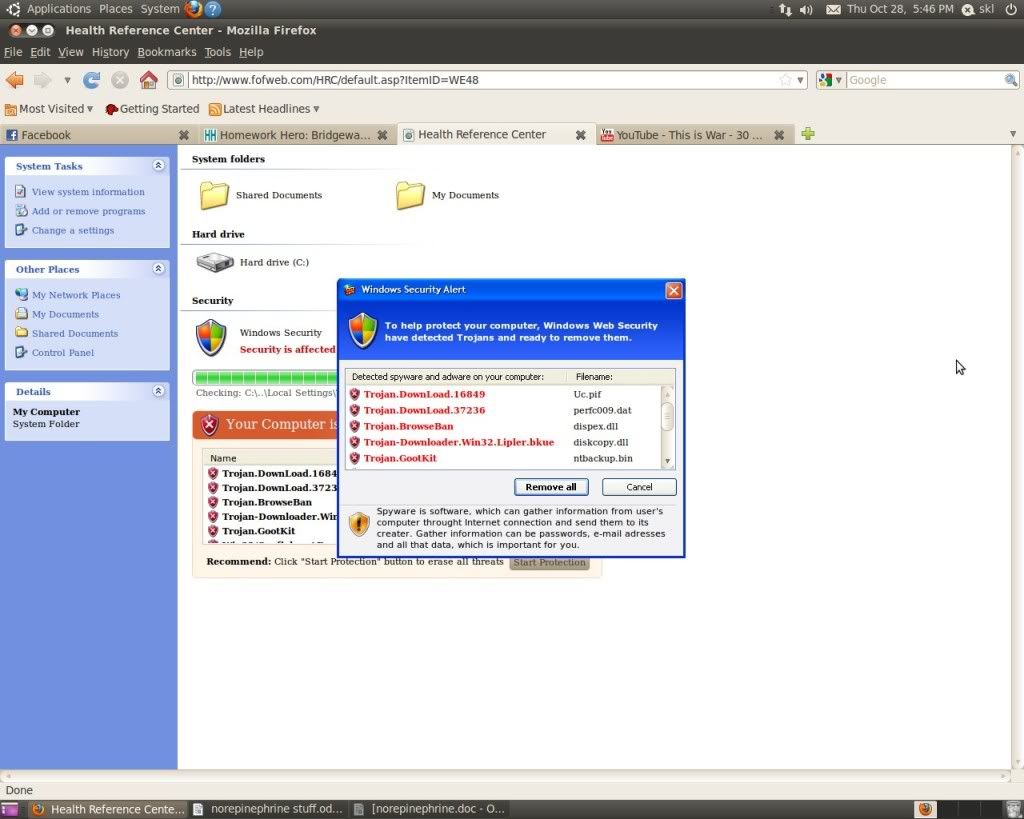The height and width of the screenshot is (819, 1024).
Task: Collapse the Other Places panel
Action: click(x=158, y=268)
